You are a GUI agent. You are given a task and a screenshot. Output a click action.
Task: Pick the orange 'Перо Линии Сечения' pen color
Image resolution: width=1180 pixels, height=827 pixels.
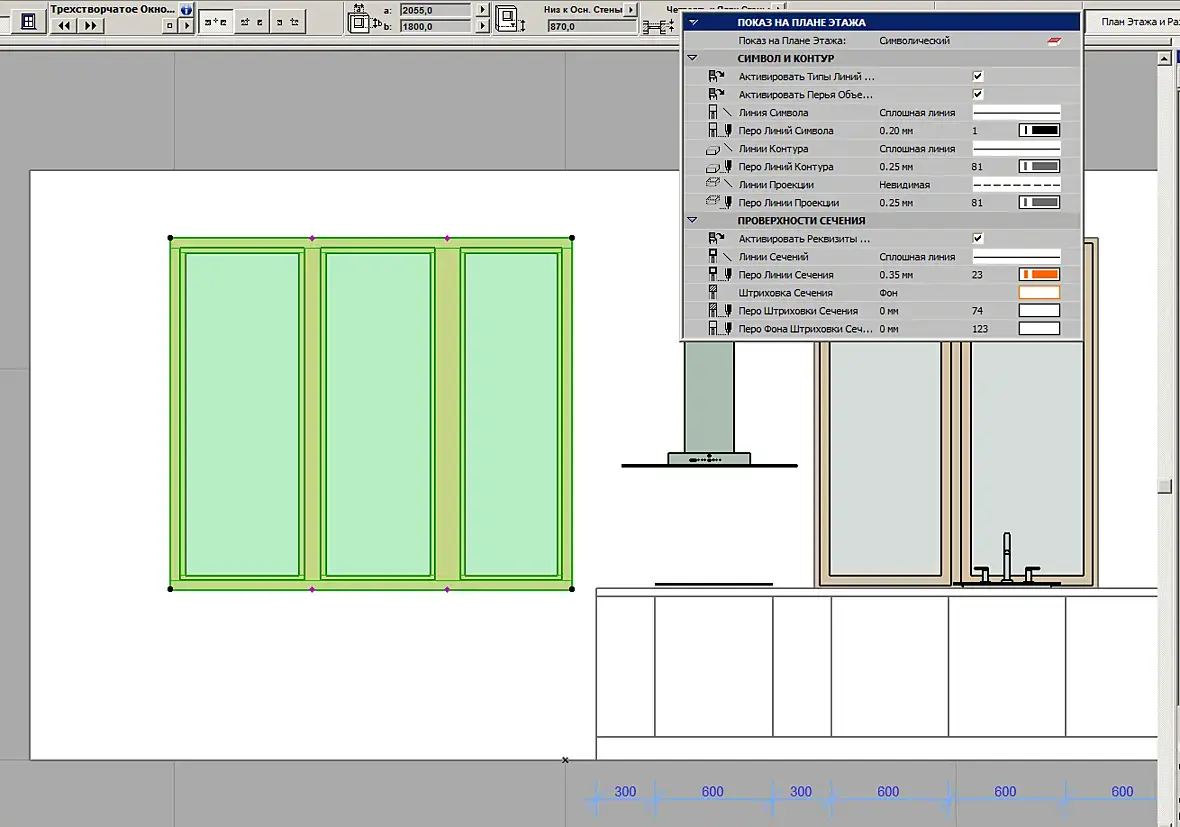click(x=1039, y=275)
